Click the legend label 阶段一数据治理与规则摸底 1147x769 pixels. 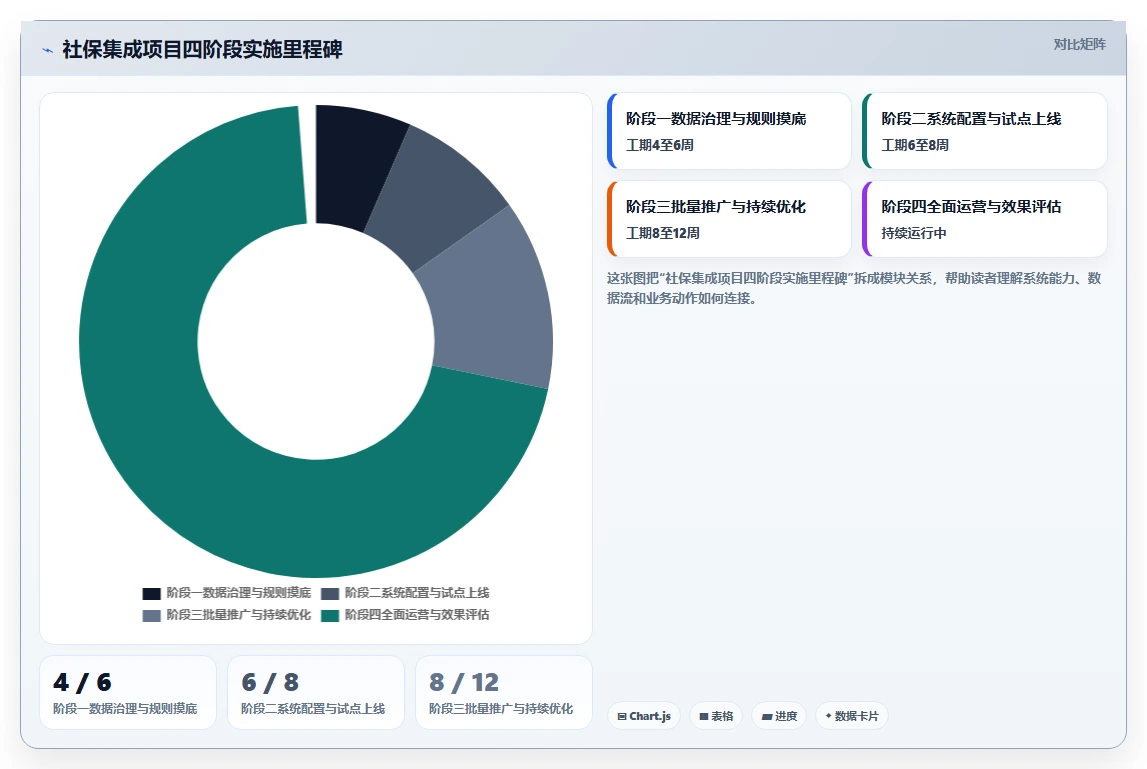pyautogui.click(x=238, y=593)
